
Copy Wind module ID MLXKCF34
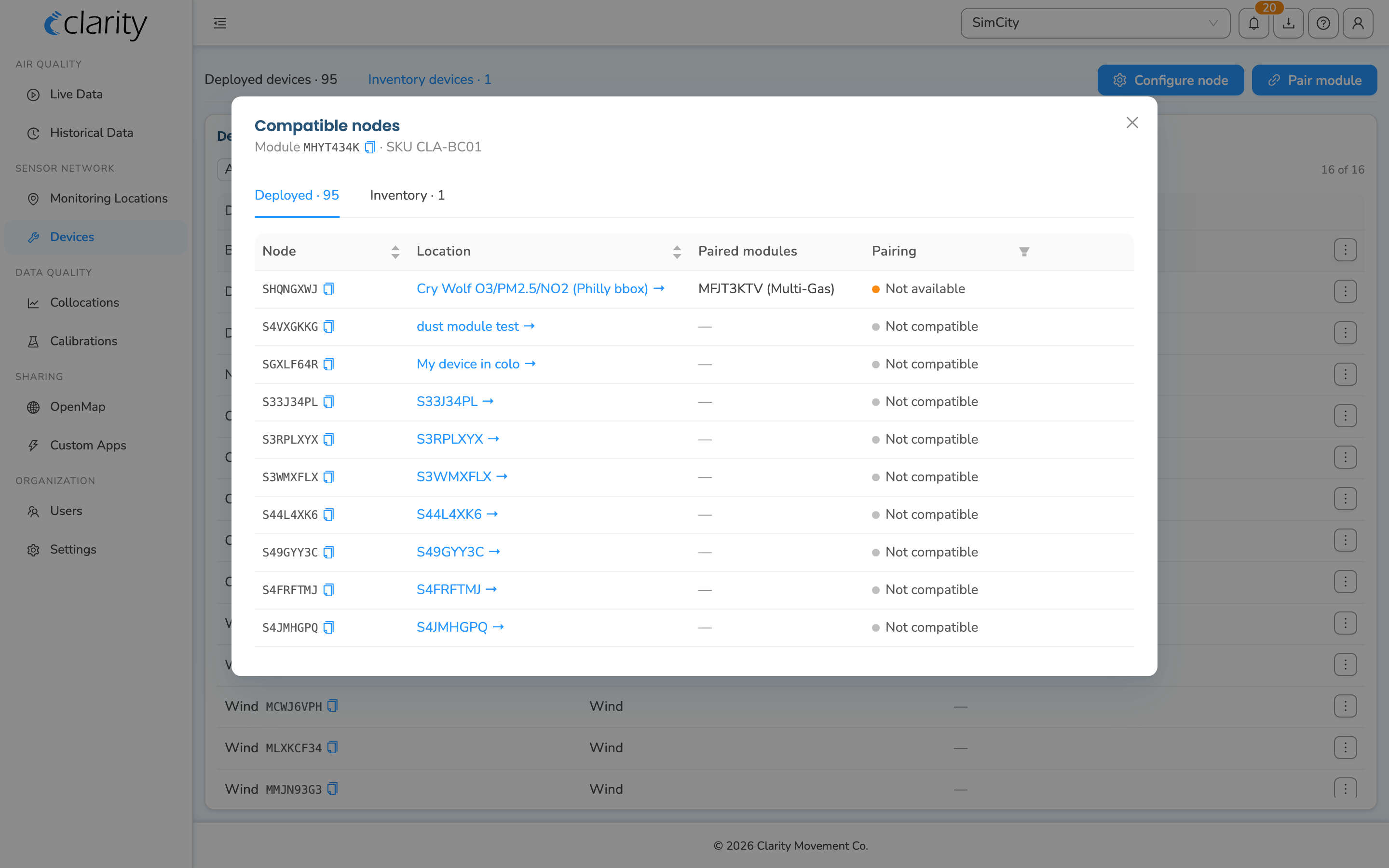(x=332, y=747)
